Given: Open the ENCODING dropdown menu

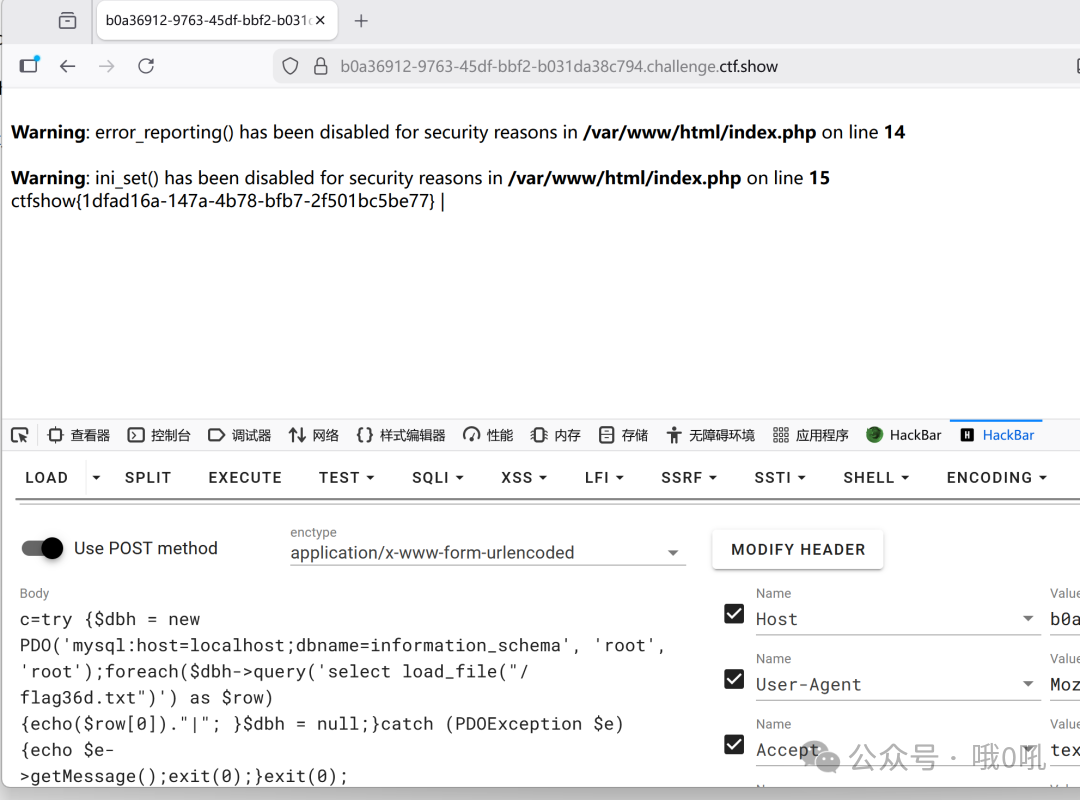Looking at the screenshot, I should coord(996,478).
